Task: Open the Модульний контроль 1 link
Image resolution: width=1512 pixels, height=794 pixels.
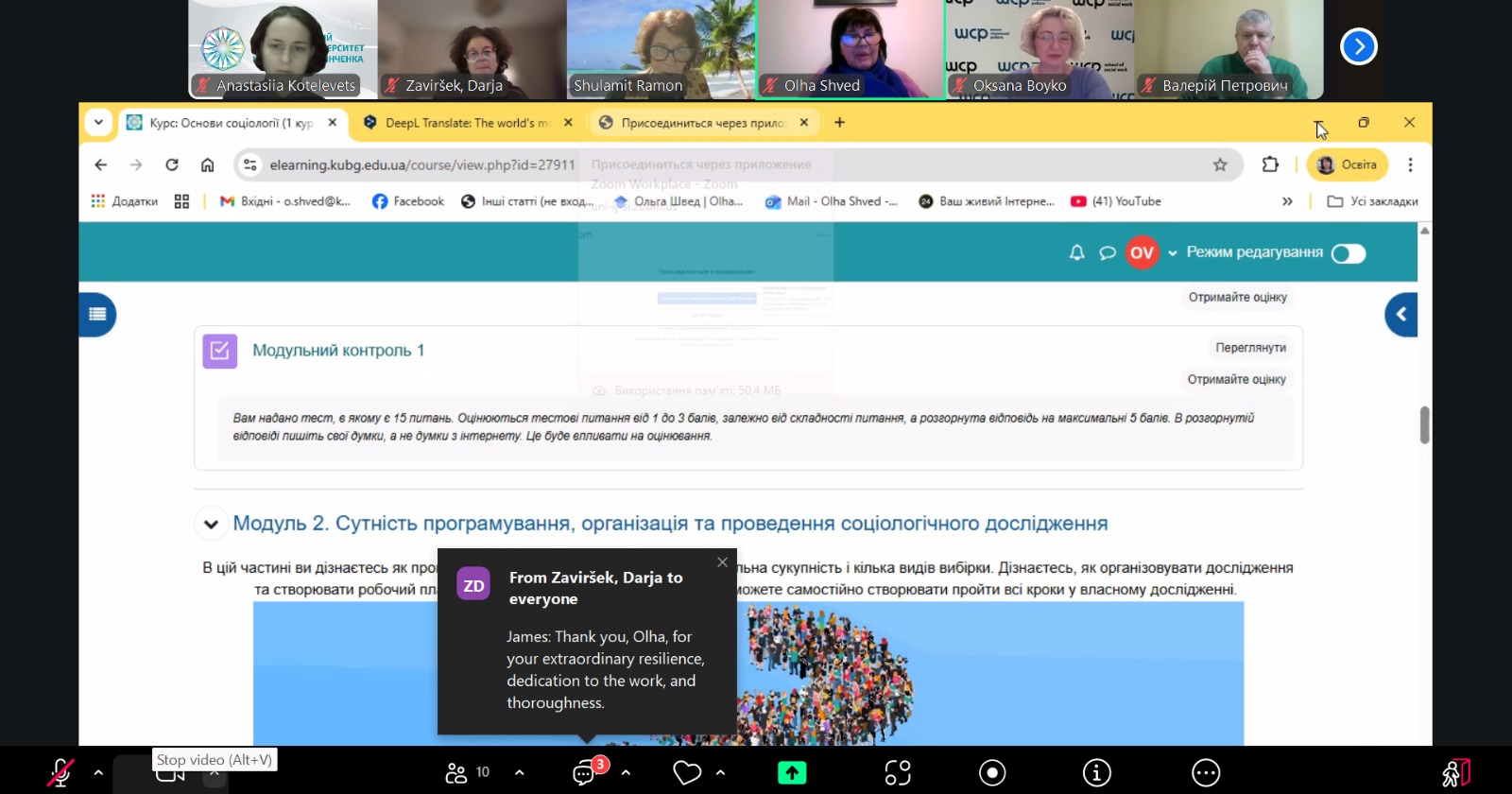Action: point(337,351)
